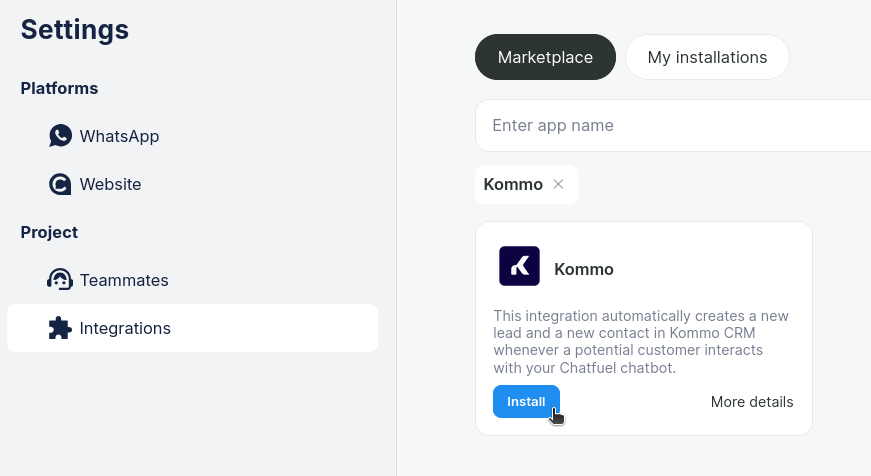The height and width of the screenshot is (476, 871).
Task: Click the Website platform icon
Action: (x=60, y=185)
